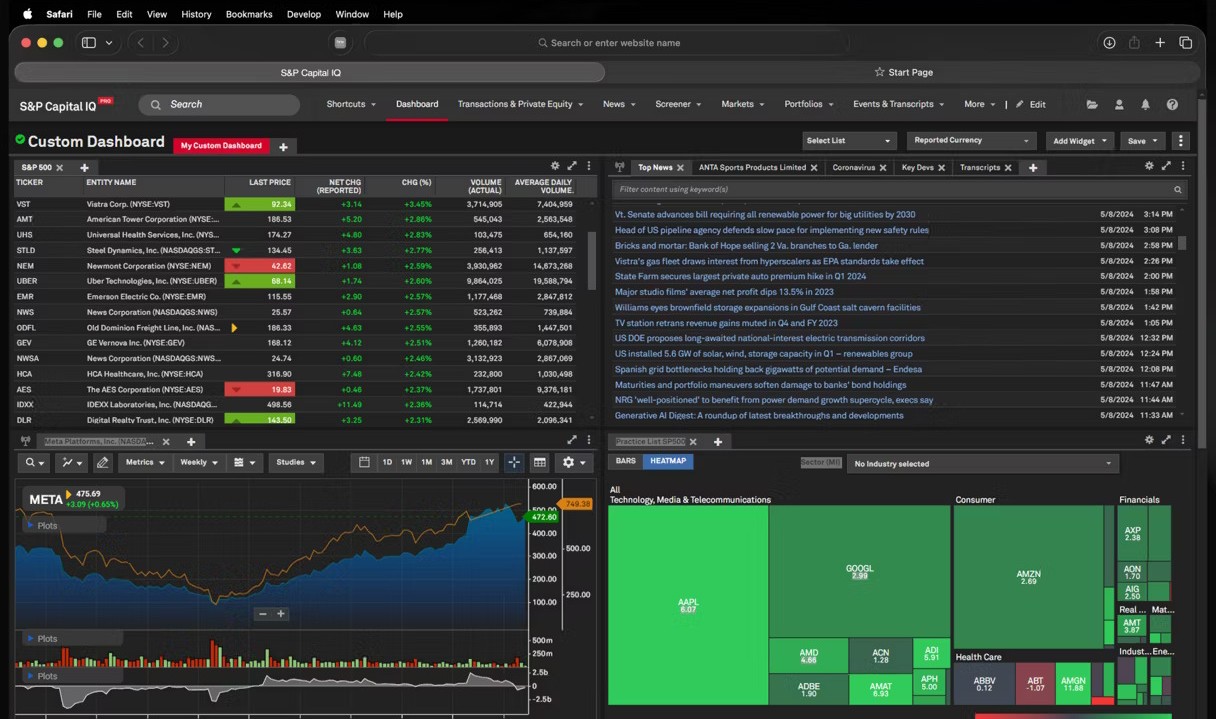The image size is (1216, 719).
Task: Open Generative AI Digest news headline
Action: (x=759, y=415)
